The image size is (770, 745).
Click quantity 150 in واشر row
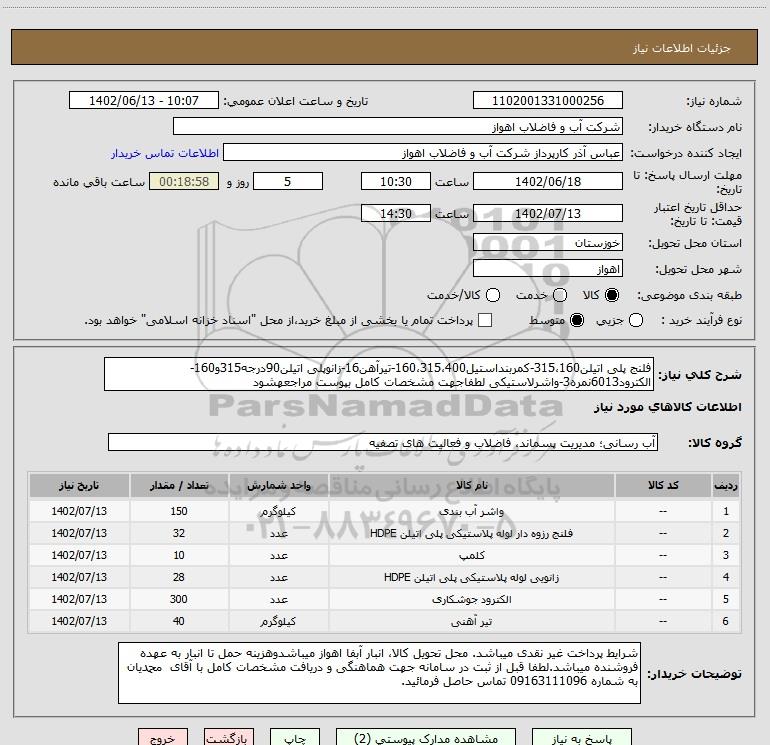click(179, 511)
